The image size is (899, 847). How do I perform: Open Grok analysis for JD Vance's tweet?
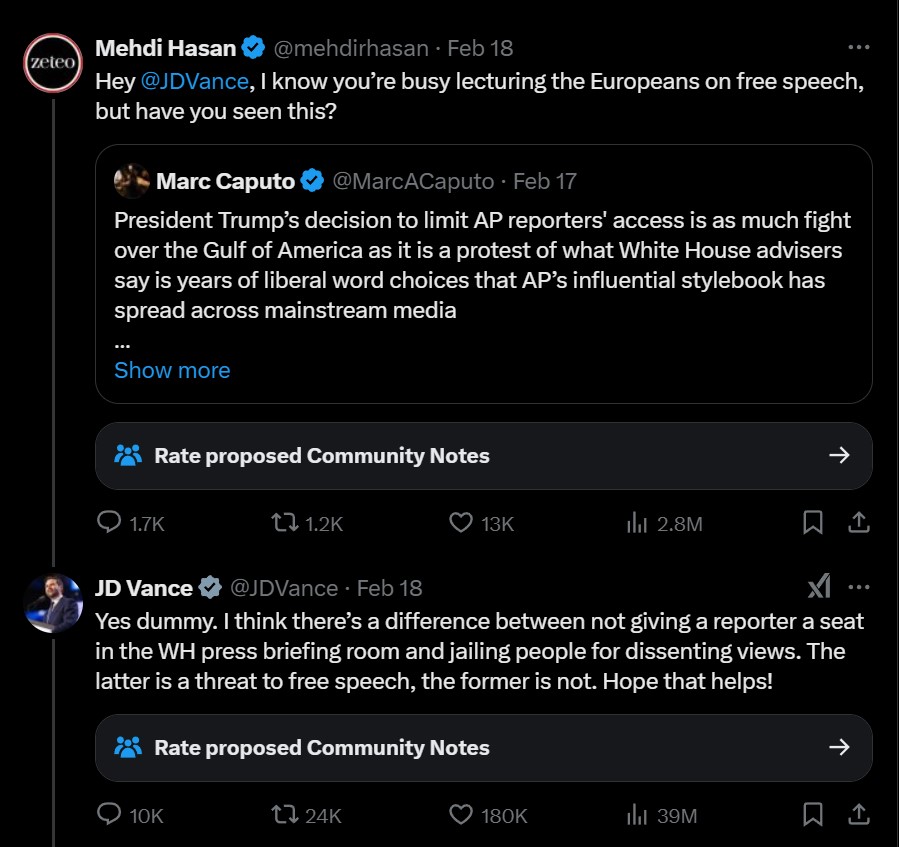click(x=819, y=589)
